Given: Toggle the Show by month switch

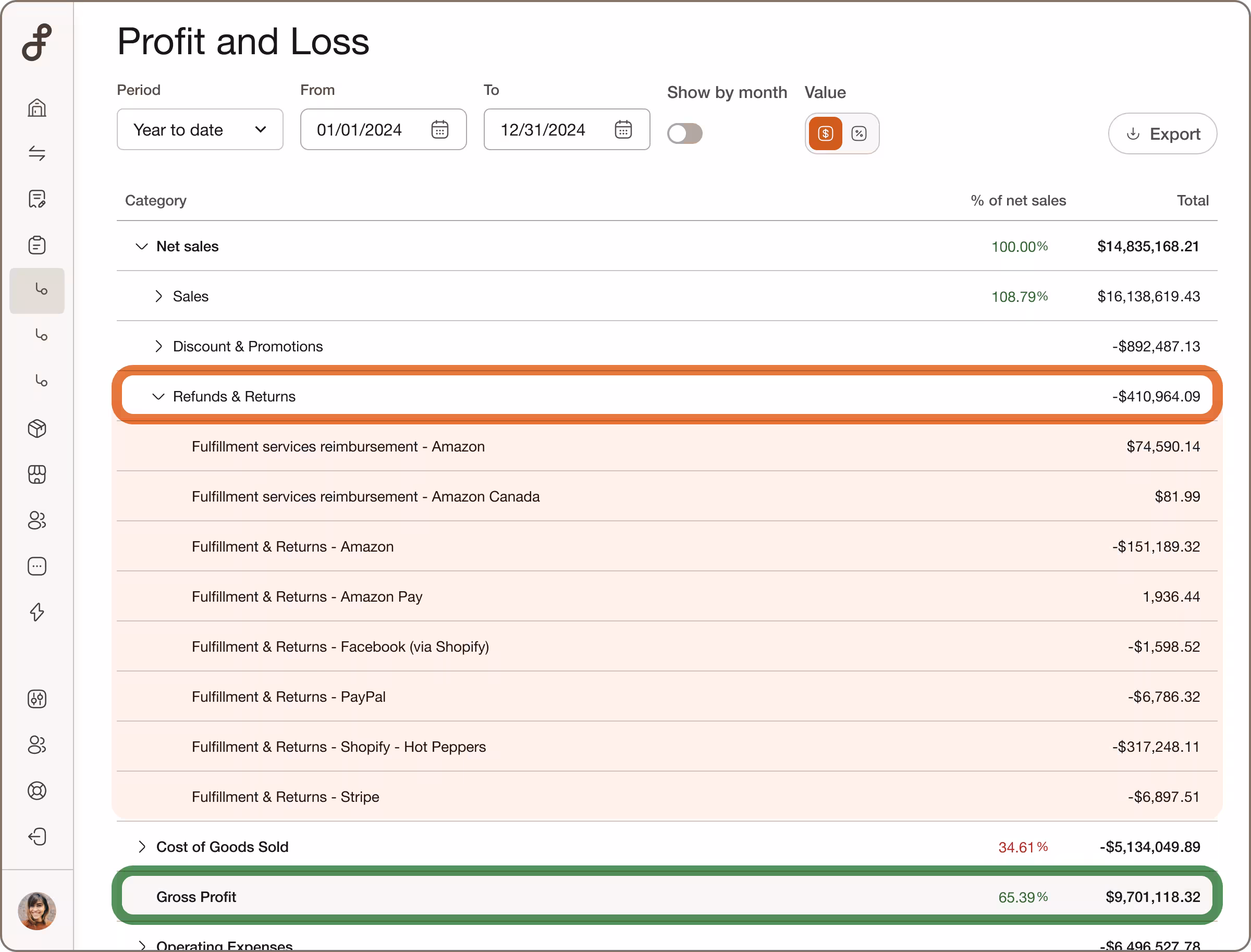Looking at the screenshot, I should 684,134.
